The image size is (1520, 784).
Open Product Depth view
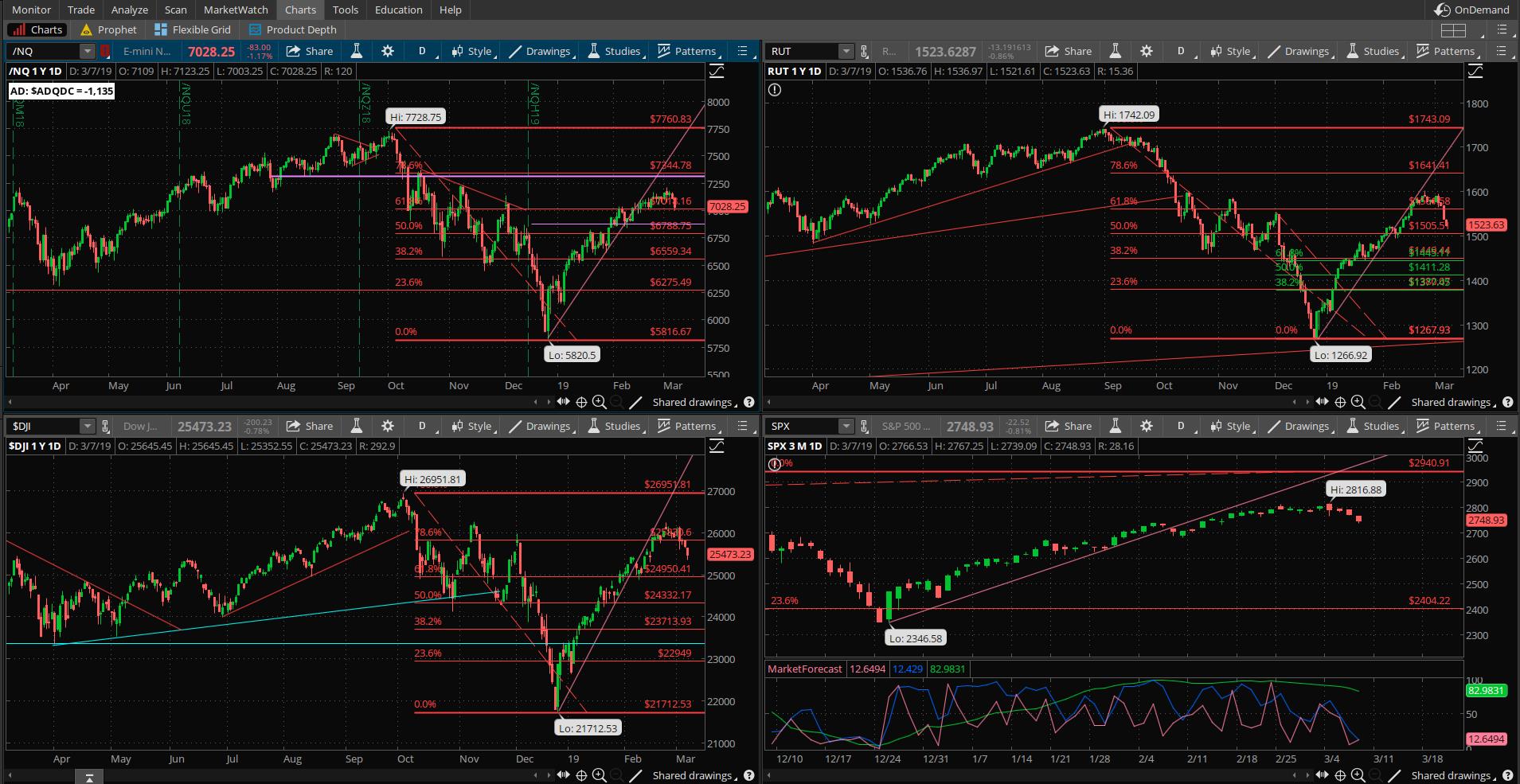293,29
